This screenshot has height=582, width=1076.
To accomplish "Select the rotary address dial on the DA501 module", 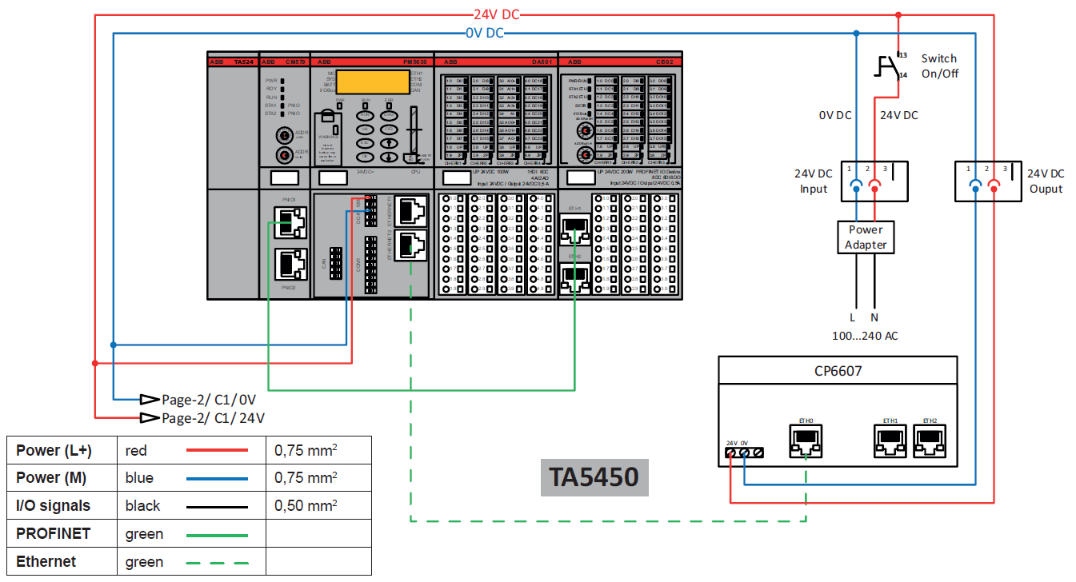I will [x=586, y=131].
